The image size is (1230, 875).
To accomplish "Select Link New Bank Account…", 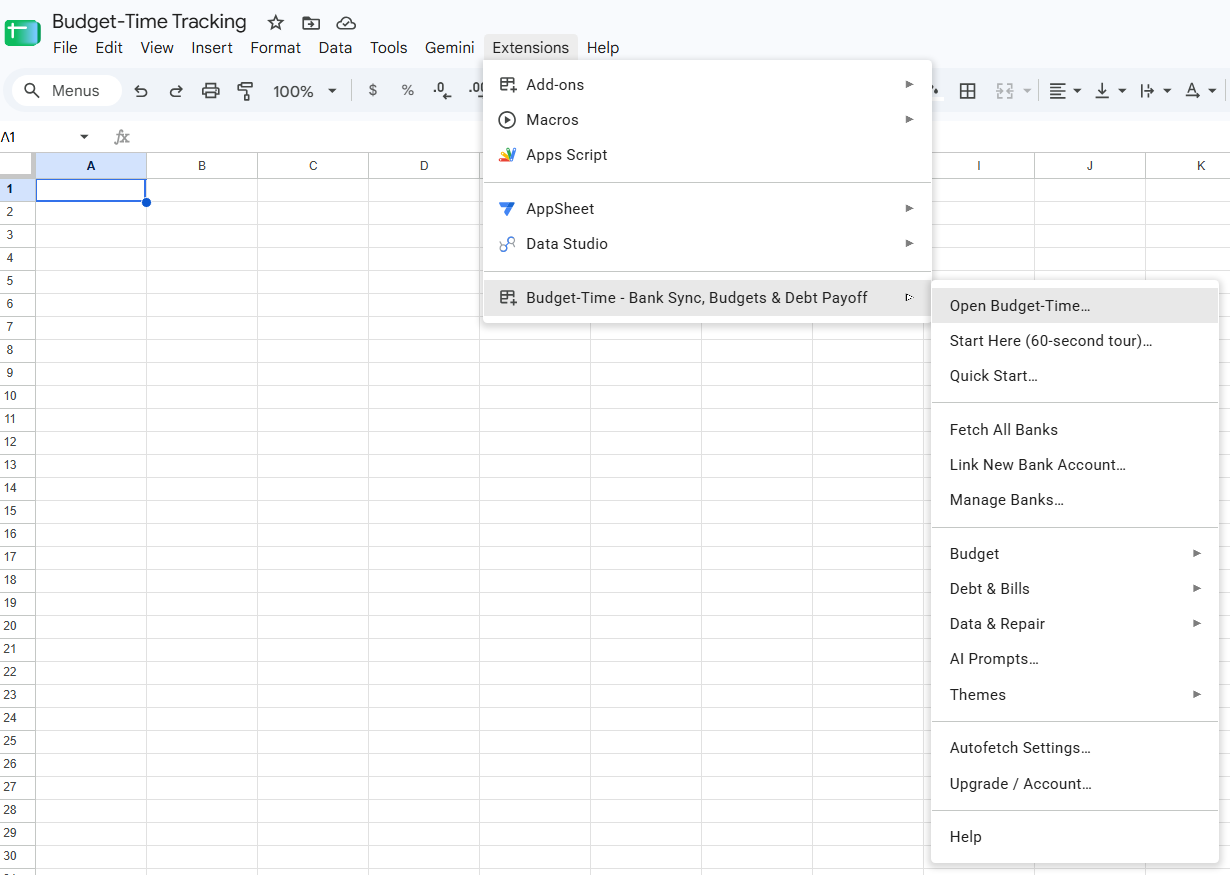I will pyautogui.click(x=1075, y=465).
